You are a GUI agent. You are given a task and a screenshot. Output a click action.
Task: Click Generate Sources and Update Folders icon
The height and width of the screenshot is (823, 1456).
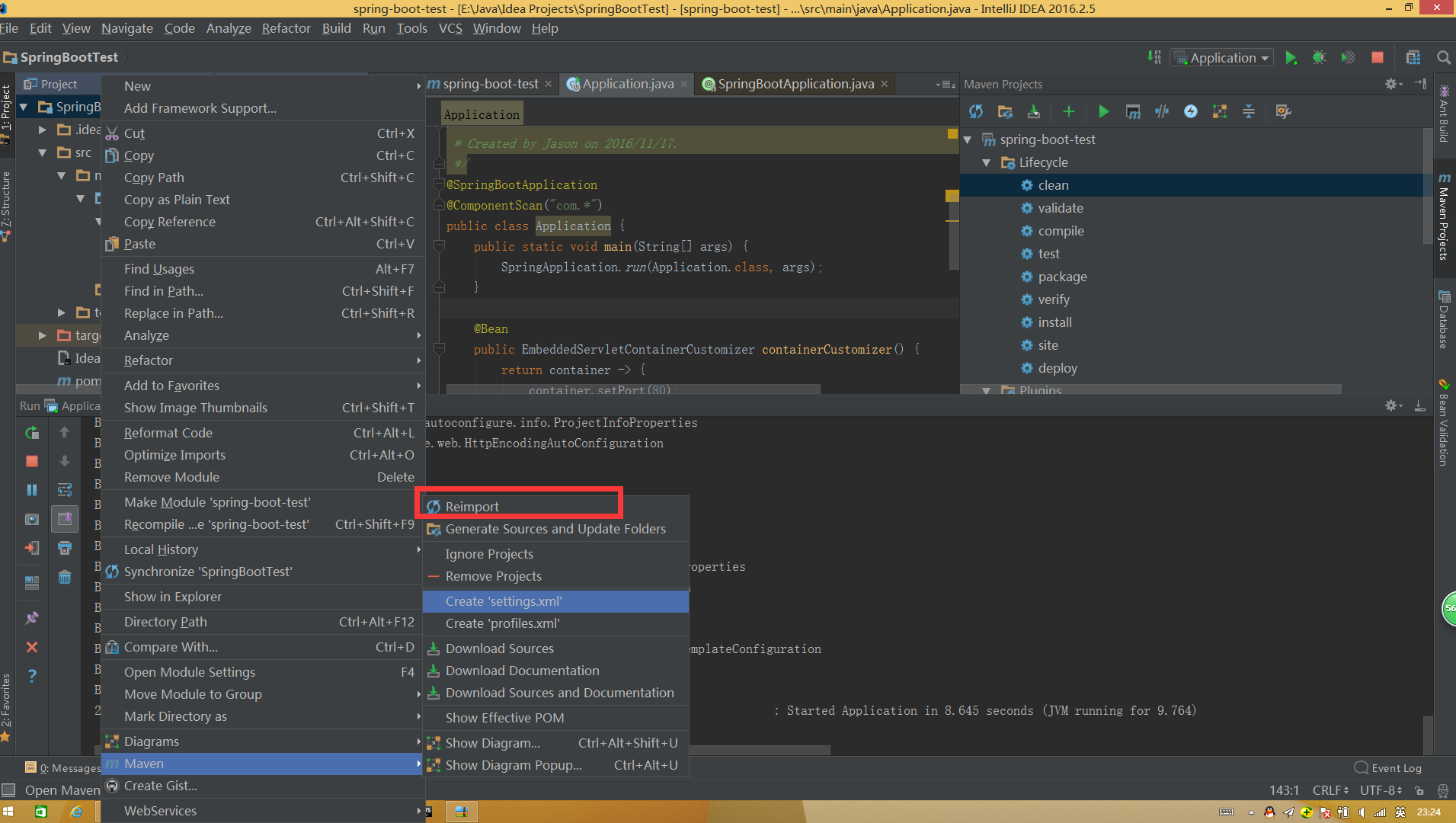tap(1005, 112)
